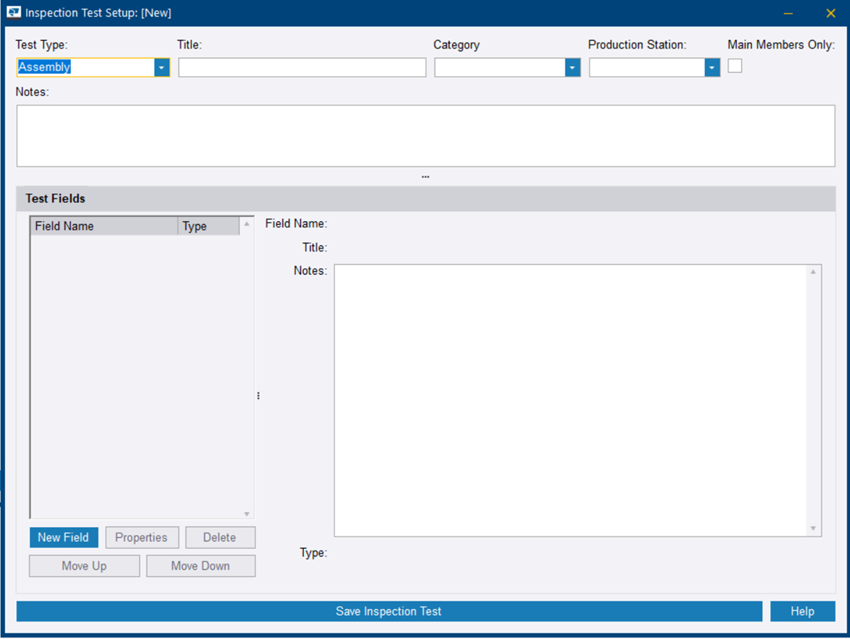Click the Delete field button
850x639 pixels.
tap(220, 538)
